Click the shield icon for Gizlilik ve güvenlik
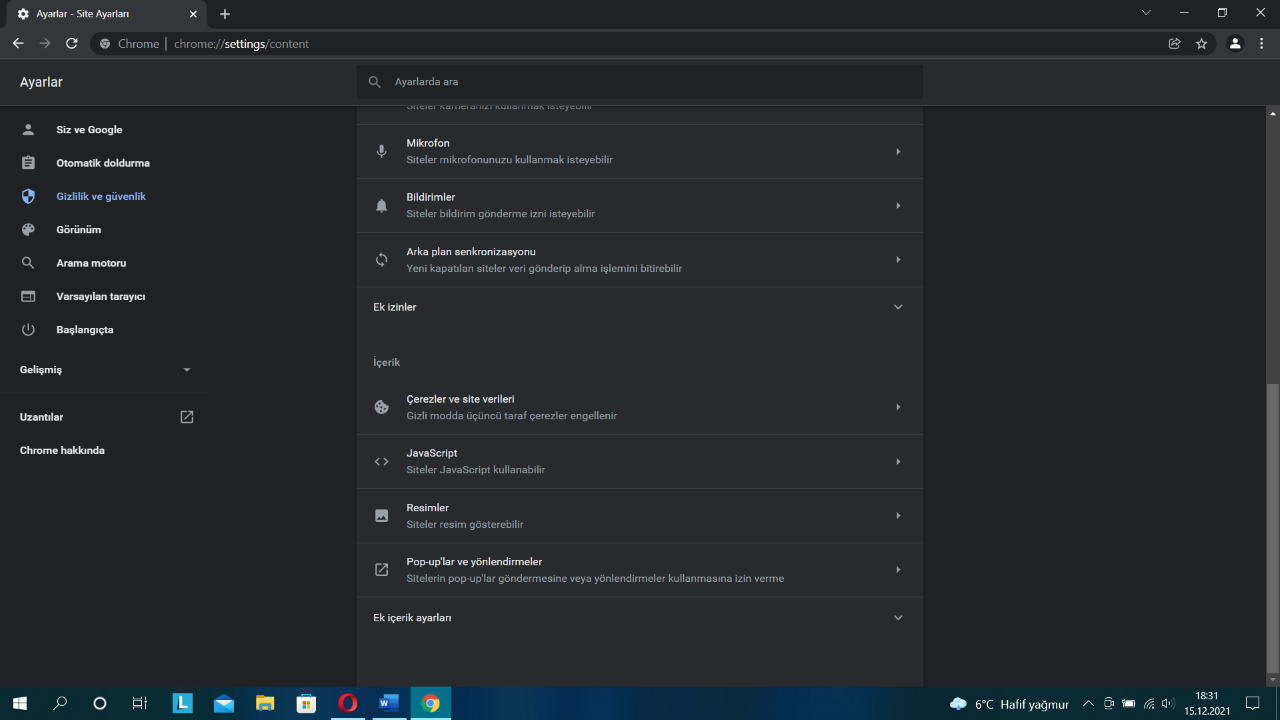1280x720 pixels. pyautogui.click(x=28, y=197)
